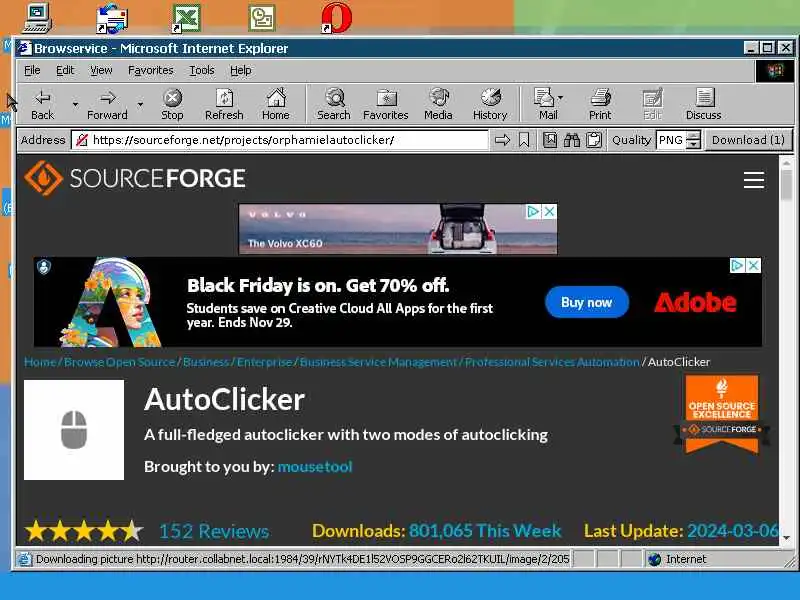This screenshot has width=800, height=600.
Task: Close the Adobe Black Friday ad
Action: pos(754,265)
